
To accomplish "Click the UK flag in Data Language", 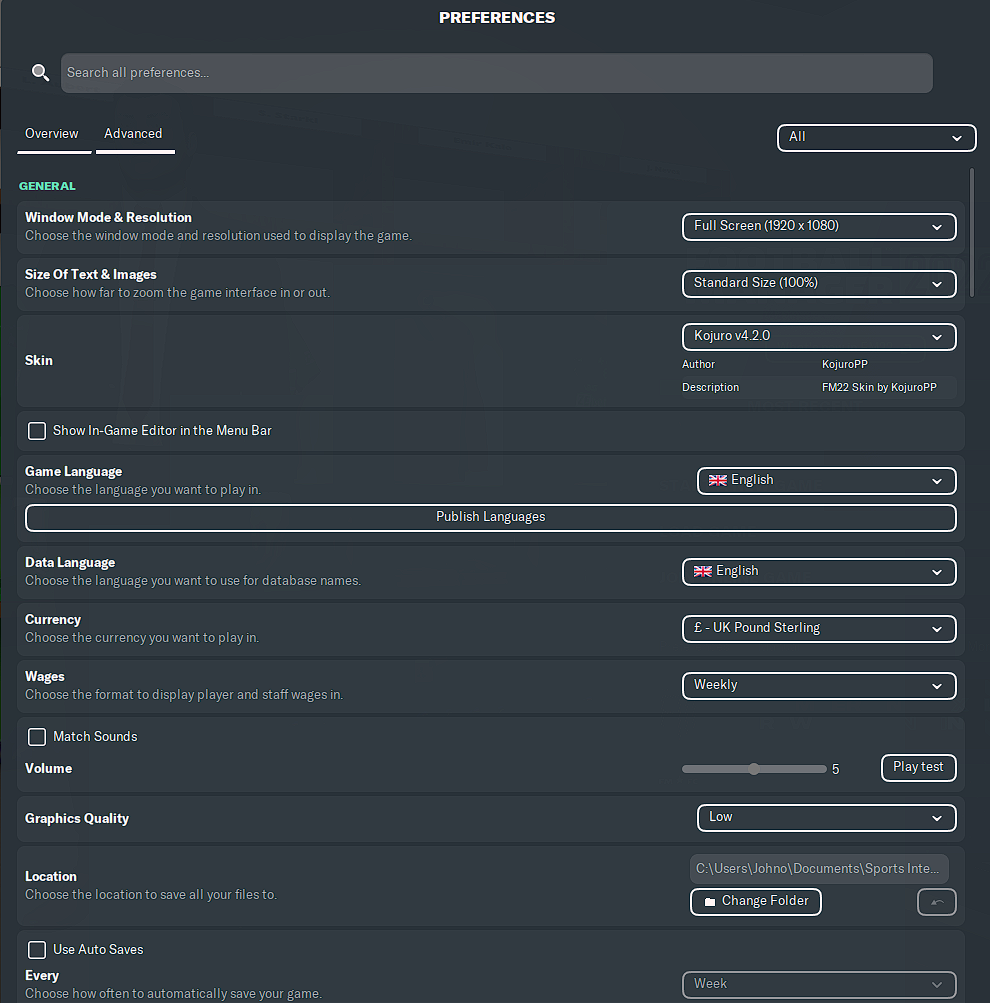I will click(702, 571).
